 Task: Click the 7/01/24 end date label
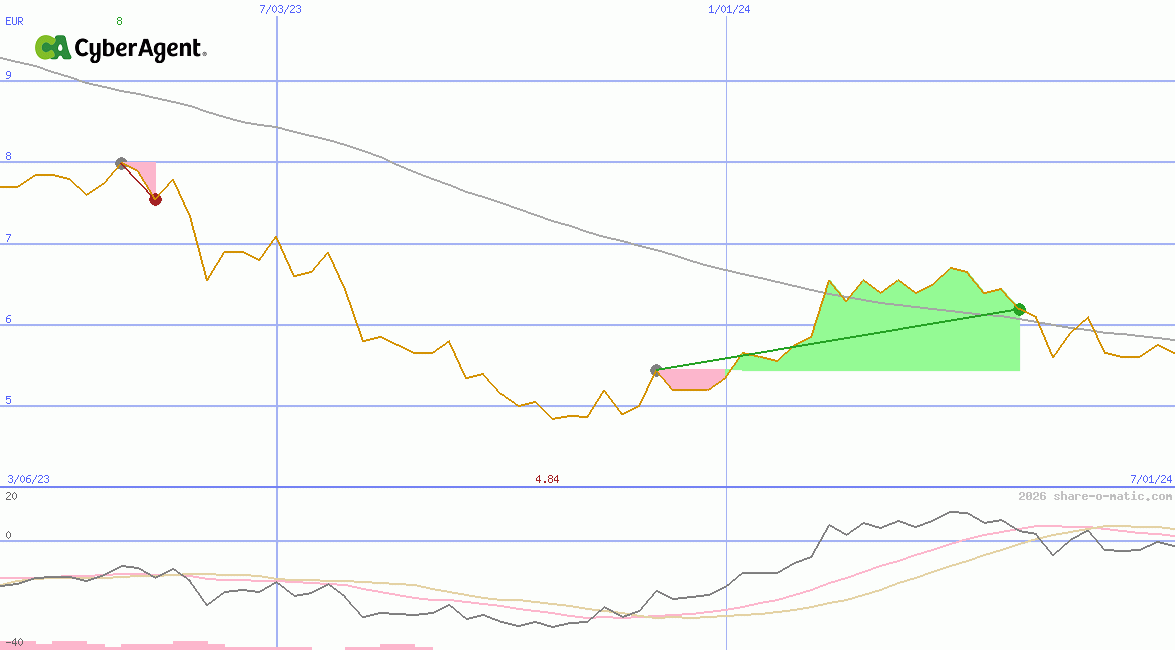[x=1150, y=479]
